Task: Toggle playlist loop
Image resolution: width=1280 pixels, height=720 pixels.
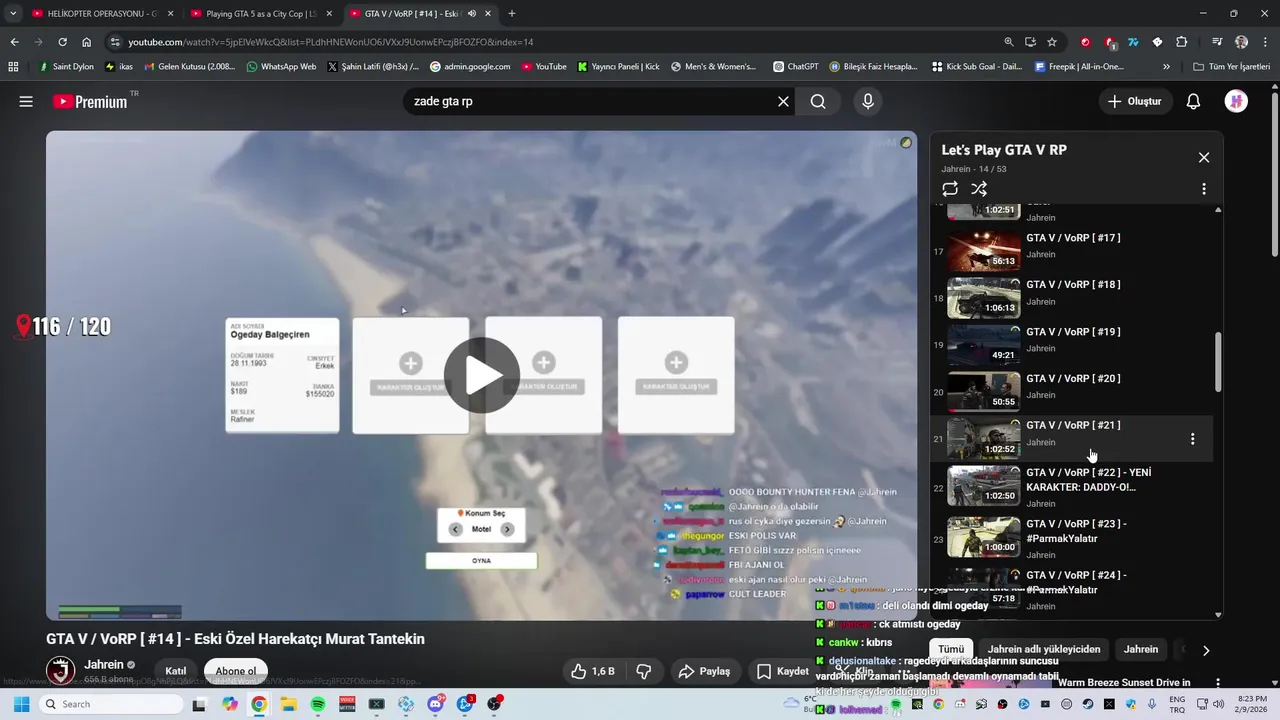Action: [x=950, y=188]
